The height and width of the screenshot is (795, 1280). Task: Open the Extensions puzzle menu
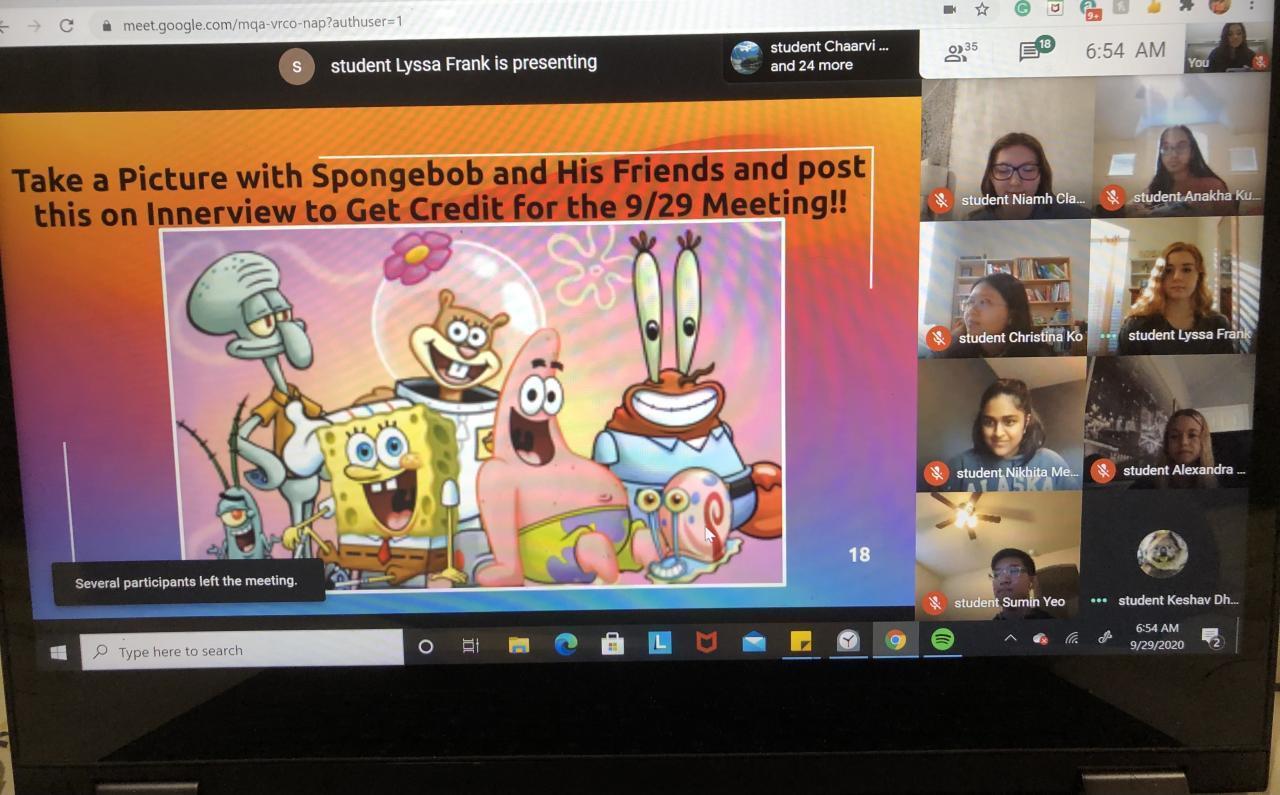(1187, 7)
